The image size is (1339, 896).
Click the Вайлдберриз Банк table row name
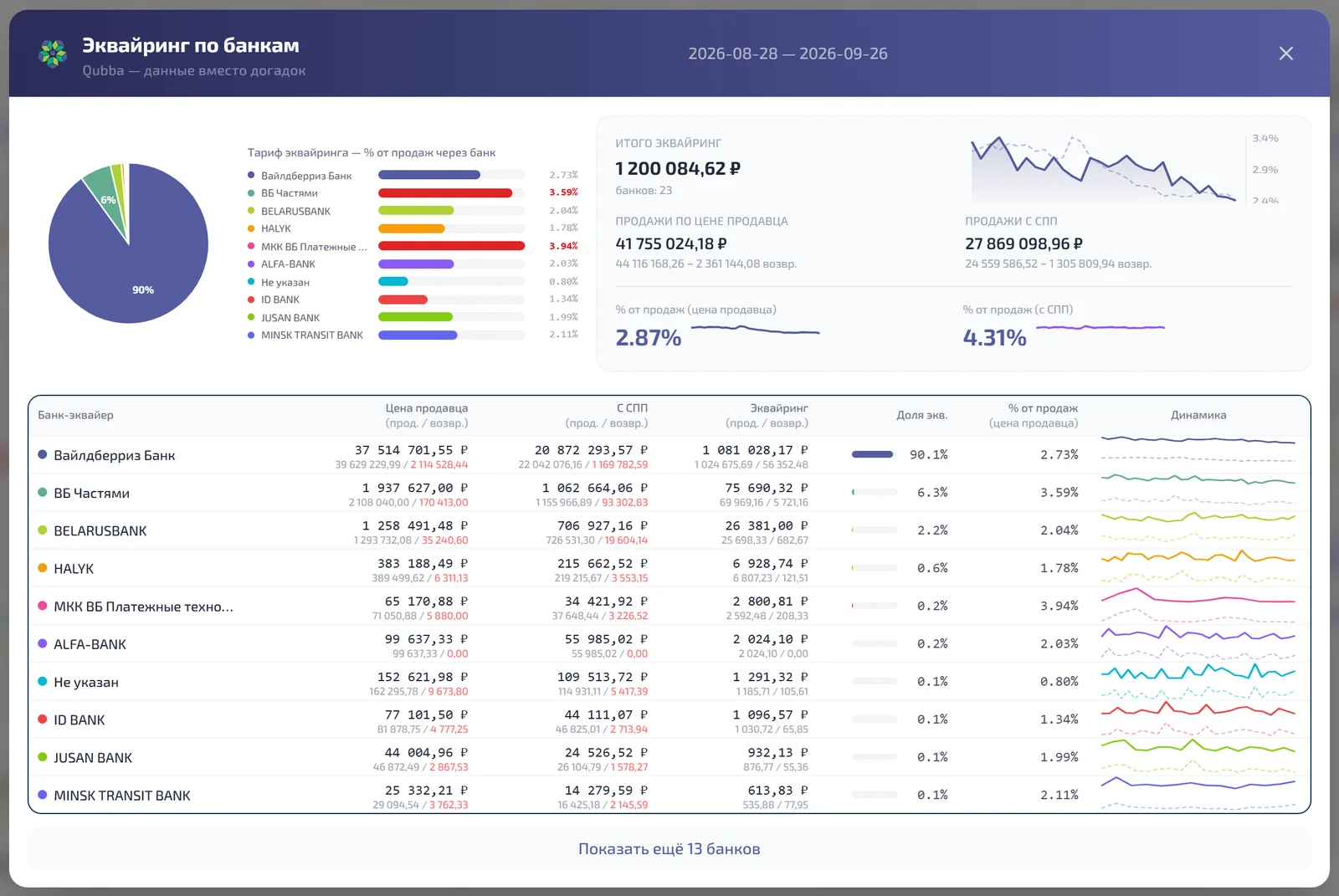(x=115, y=455)
